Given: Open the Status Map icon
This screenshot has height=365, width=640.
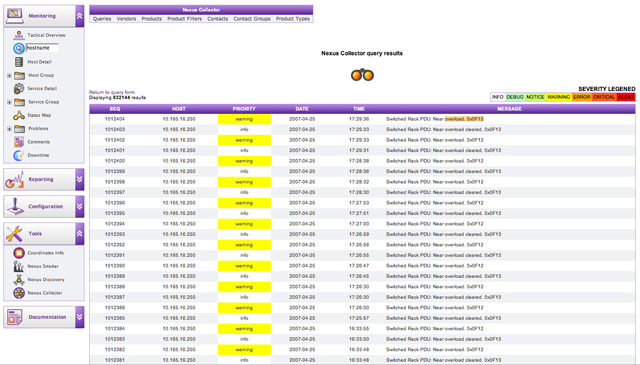Looking at the screenshot, I should [19, 115].
